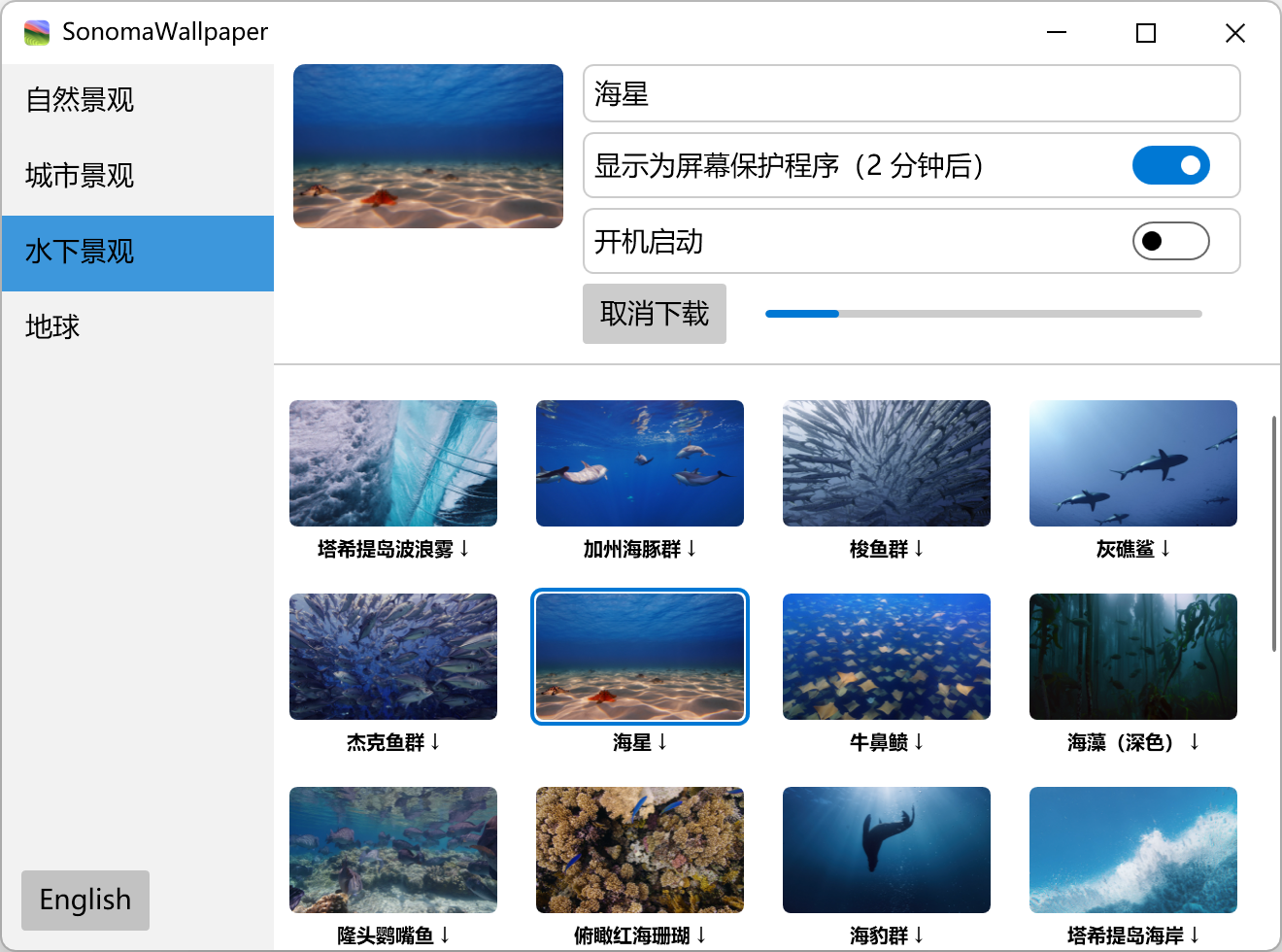Click the SonomaWallpaper app icon in title bar
1282x952 pixels.
click(37, 33)
